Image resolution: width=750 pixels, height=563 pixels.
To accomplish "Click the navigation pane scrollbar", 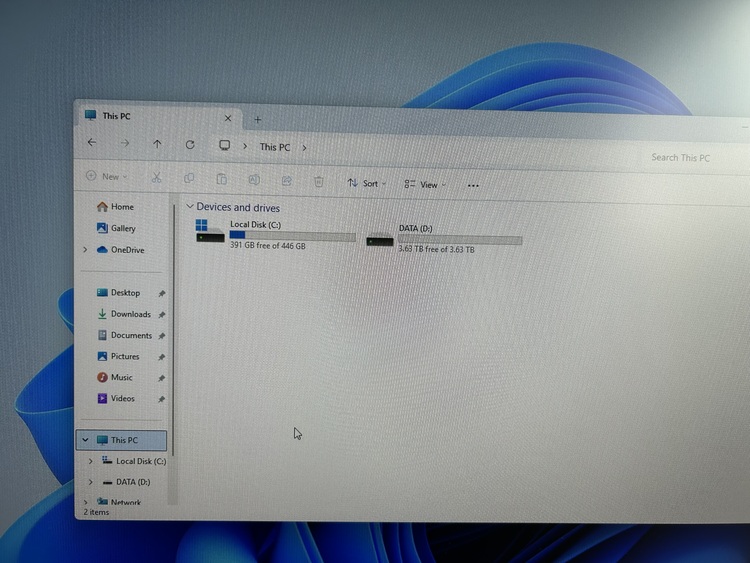I will tap(174, 330).
